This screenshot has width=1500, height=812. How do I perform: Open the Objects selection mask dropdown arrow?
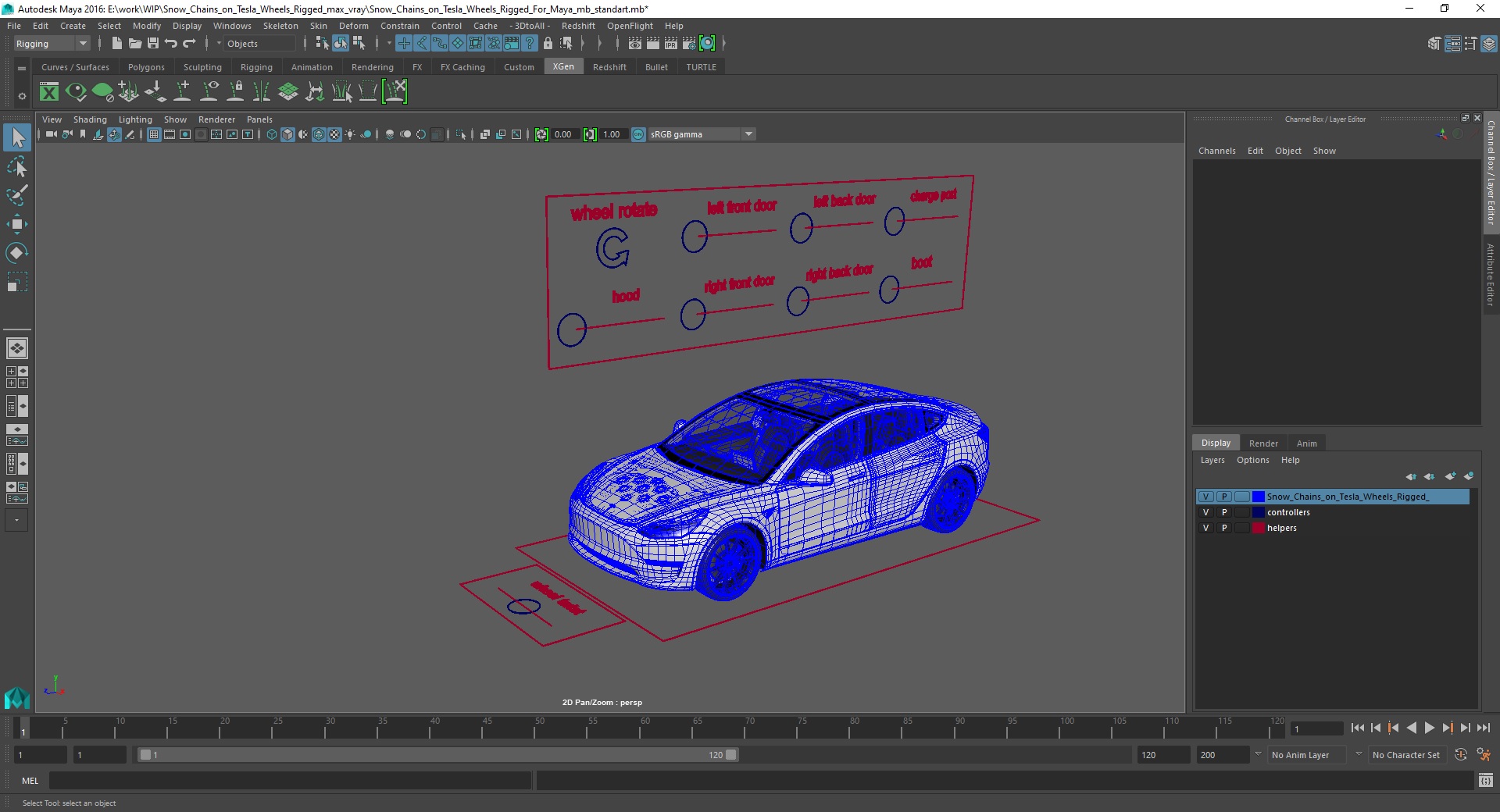click(219, 44)
